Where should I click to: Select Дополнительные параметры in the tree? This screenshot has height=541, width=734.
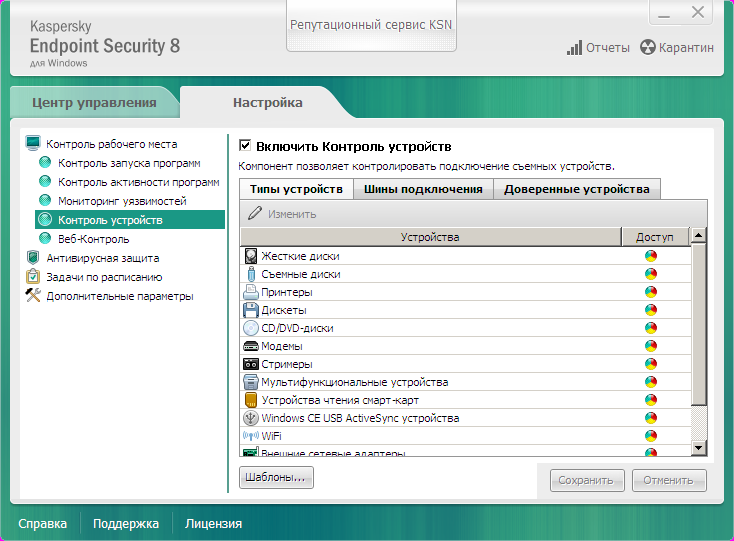[120, 296]
